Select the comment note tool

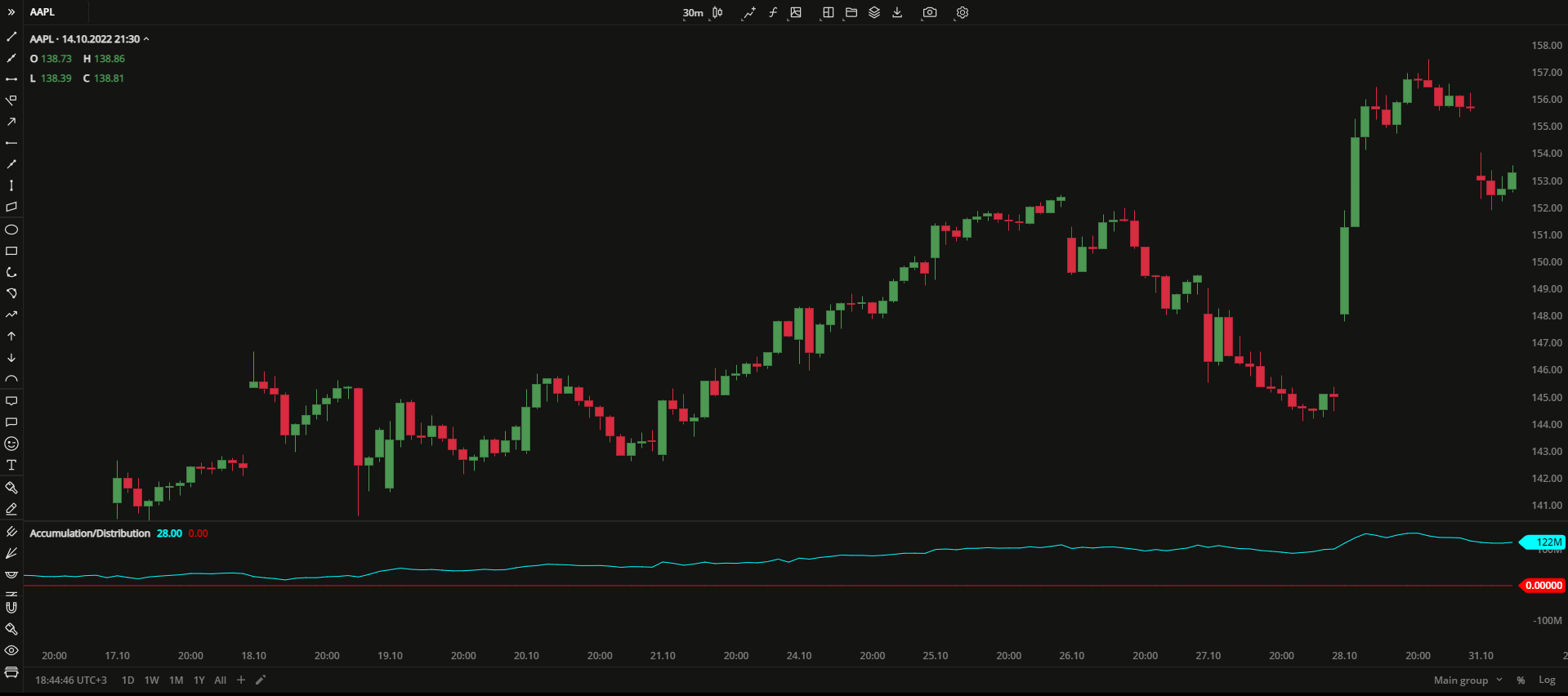pos(11,422)
